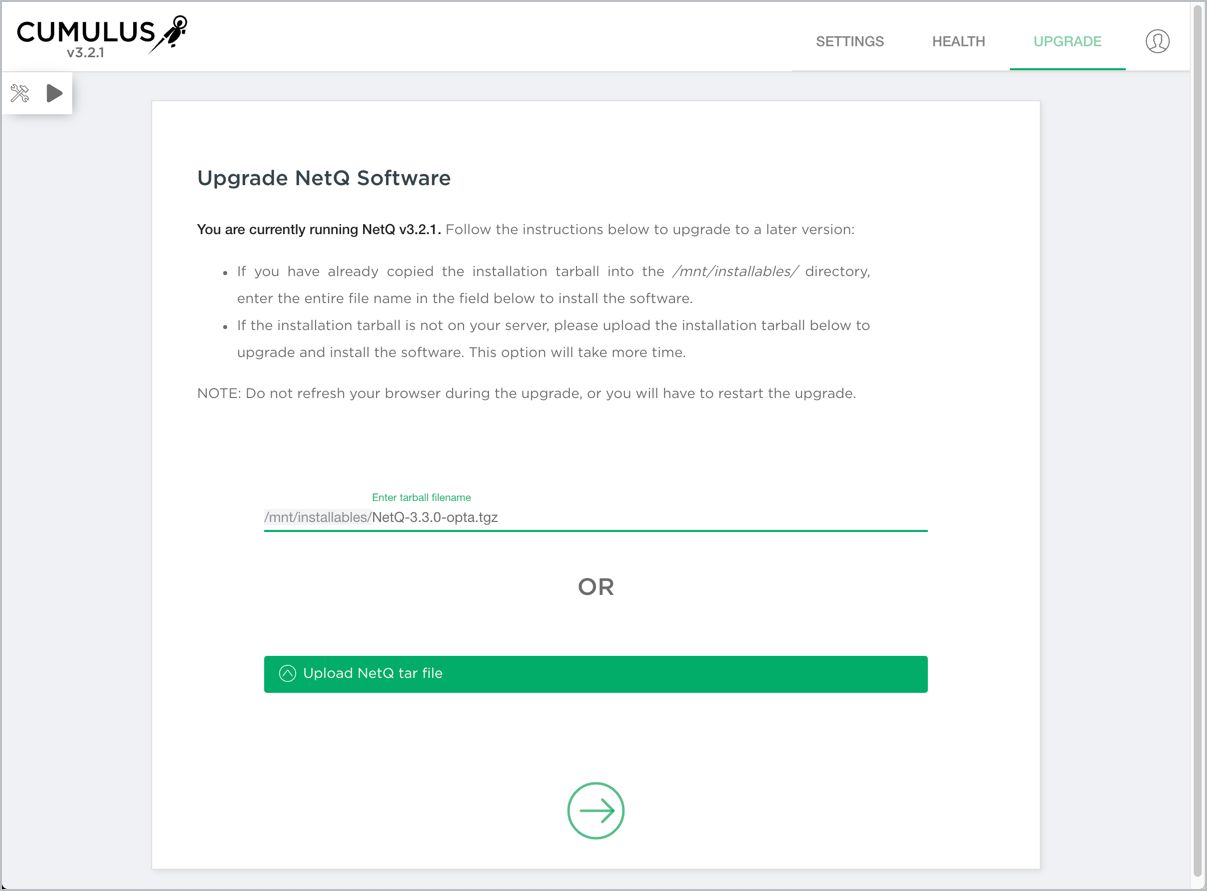The width and height of the screenshot is (1207, 891).
Task: Click the vertical scrollbar on the right
Action: coord(1198,440)
